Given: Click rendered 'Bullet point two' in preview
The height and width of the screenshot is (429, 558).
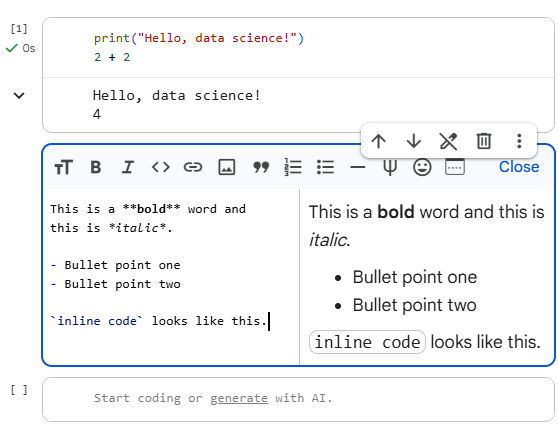Looking at the screenshot, I should pos(415,305).
